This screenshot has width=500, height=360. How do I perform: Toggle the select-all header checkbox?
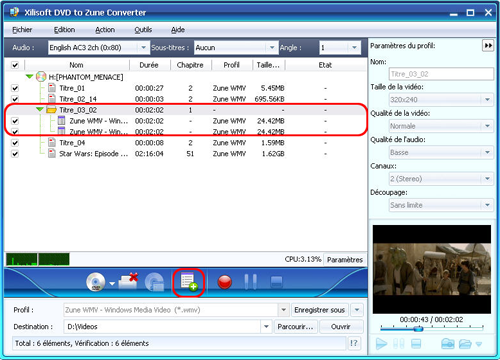[15, 65]
